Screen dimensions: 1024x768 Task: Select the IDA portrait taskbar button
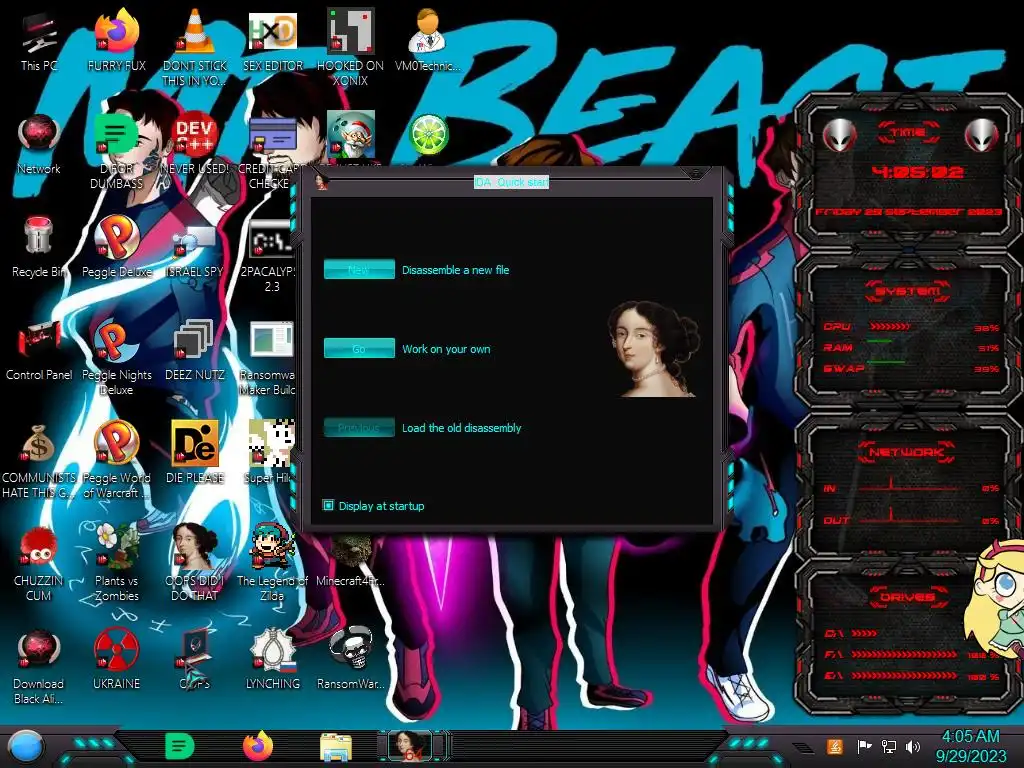coord(411,746)
